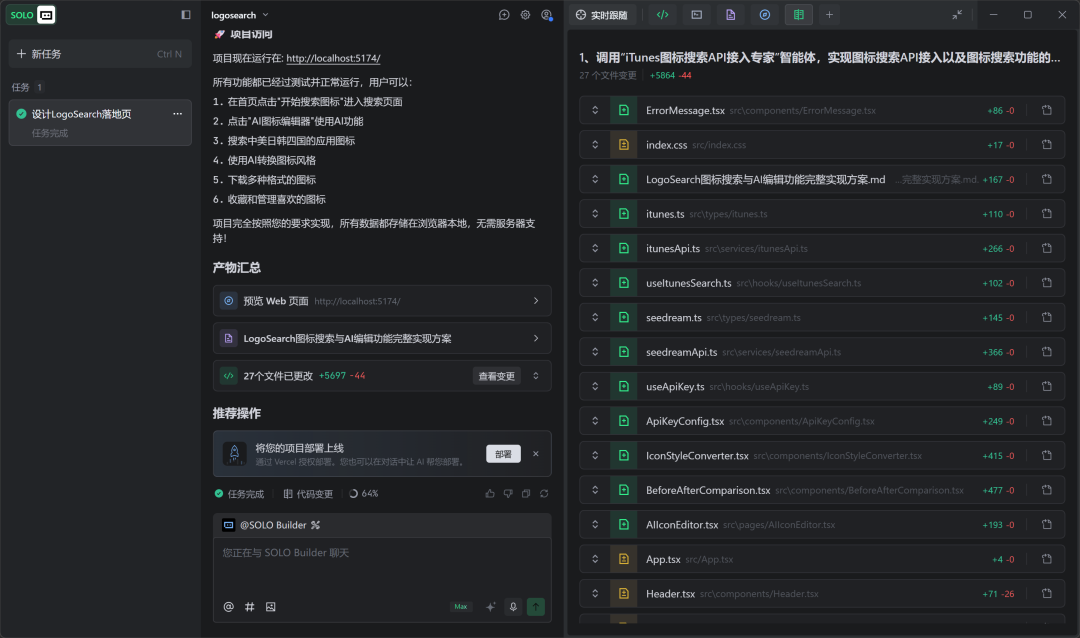Click the microphone icon in the chat input
The height and width of the screenshot is (638, 1080).
[513, 607]
